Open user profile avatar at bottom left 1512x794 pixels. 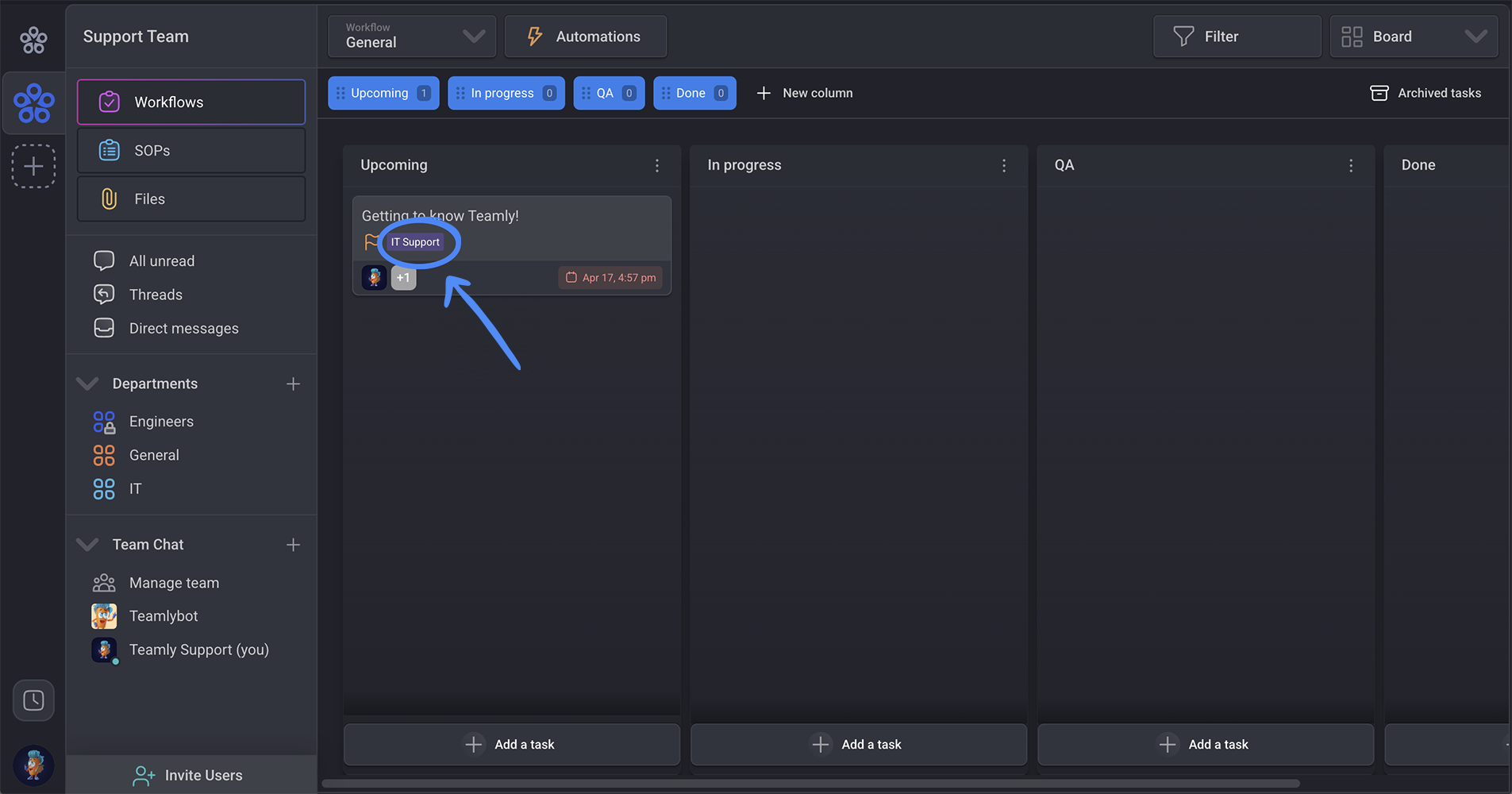coord(33,765)
